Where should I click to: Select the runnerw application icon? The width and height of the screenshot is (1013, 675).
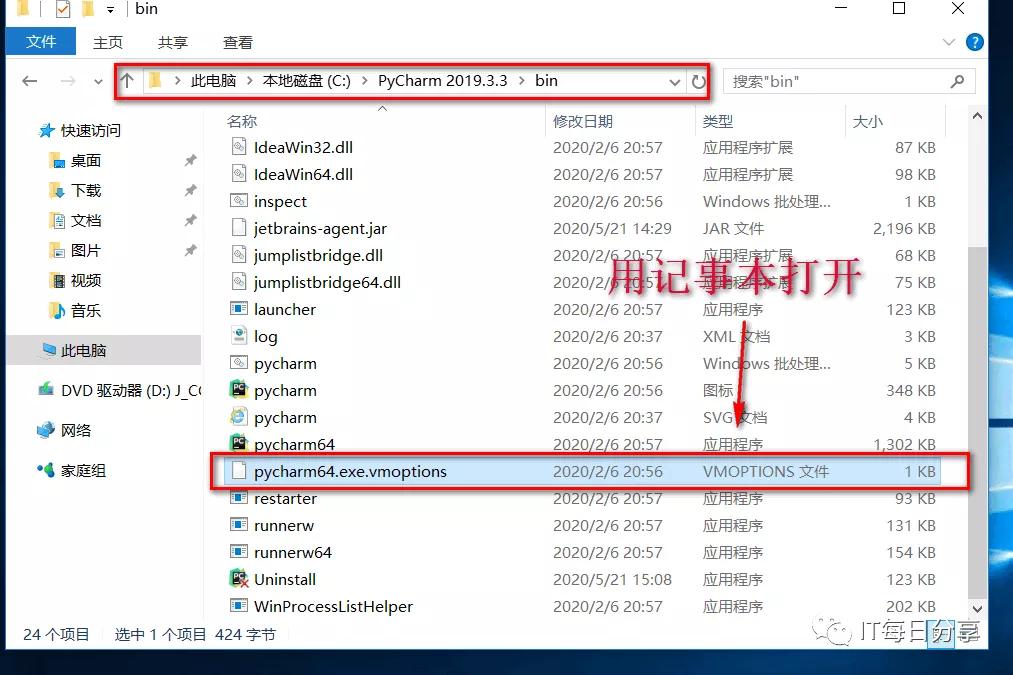tap(239, 524)
